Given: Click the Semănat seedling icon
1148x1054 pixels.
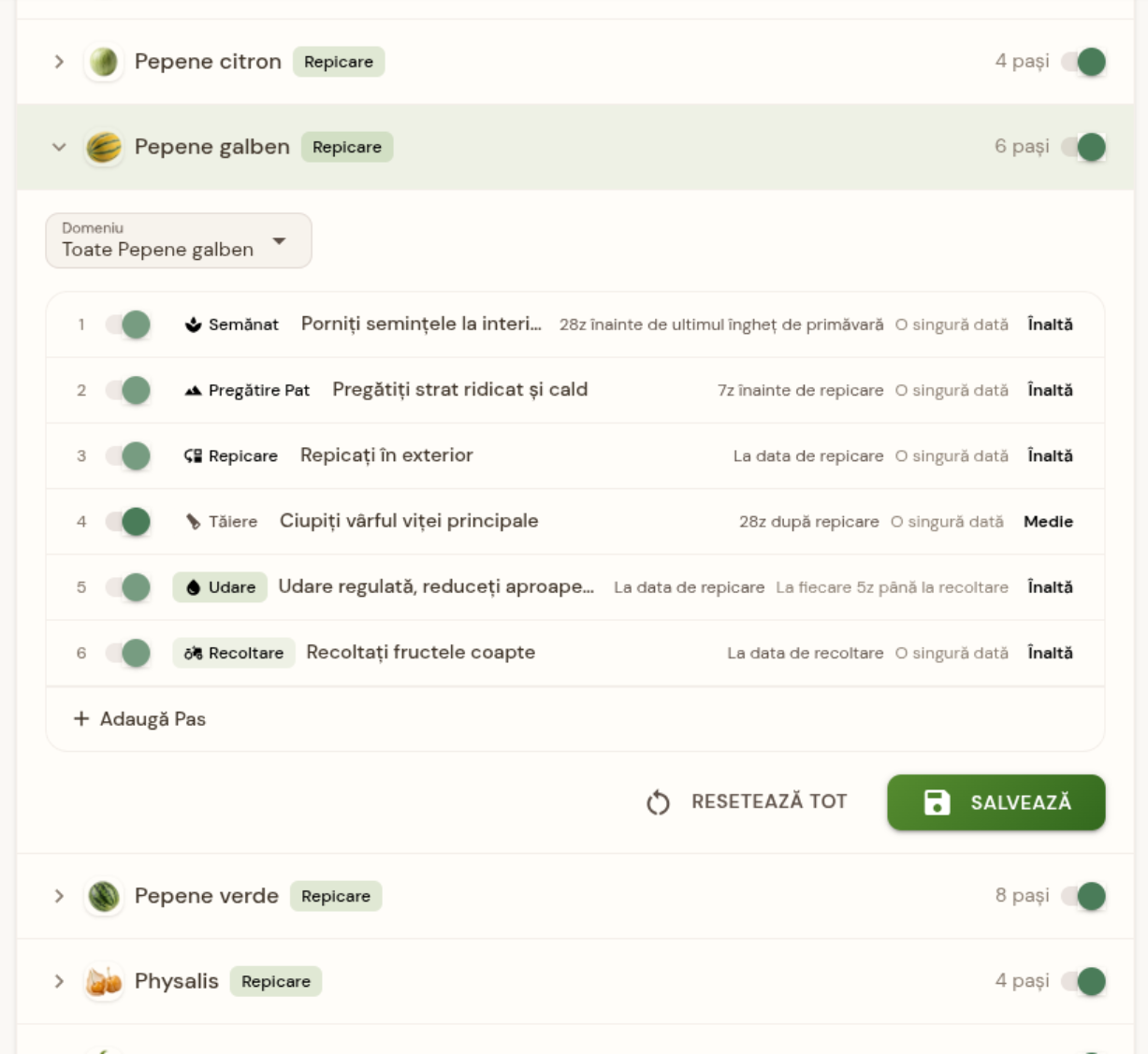Looking at the screenshot, I should tap(194, 325).
